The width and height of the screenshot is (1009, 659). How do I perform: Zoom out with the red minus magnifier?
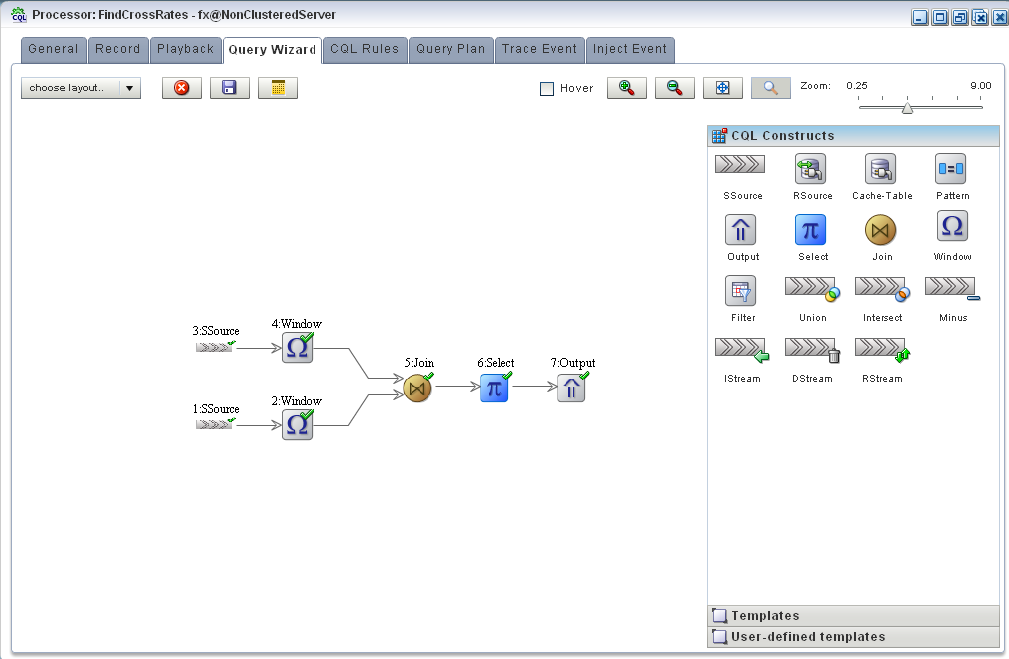point(674,88)
